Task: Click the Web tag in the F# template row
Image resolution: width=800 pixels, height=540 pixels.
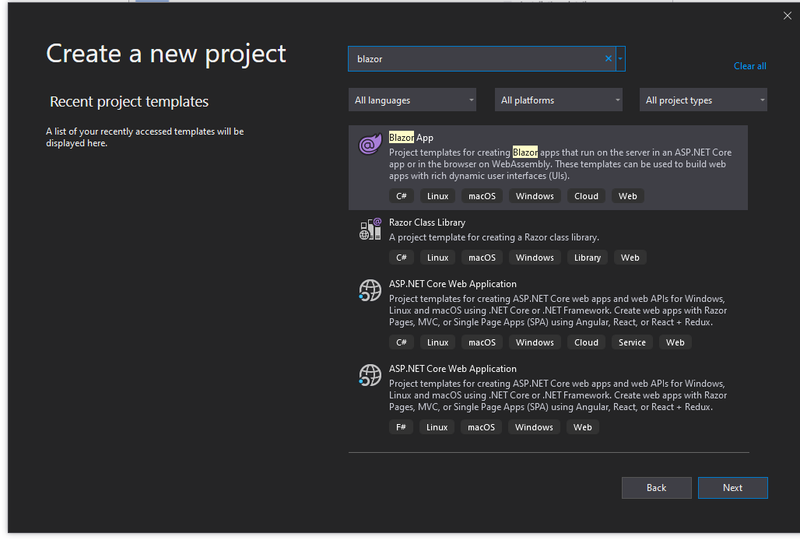Action: 582,427
